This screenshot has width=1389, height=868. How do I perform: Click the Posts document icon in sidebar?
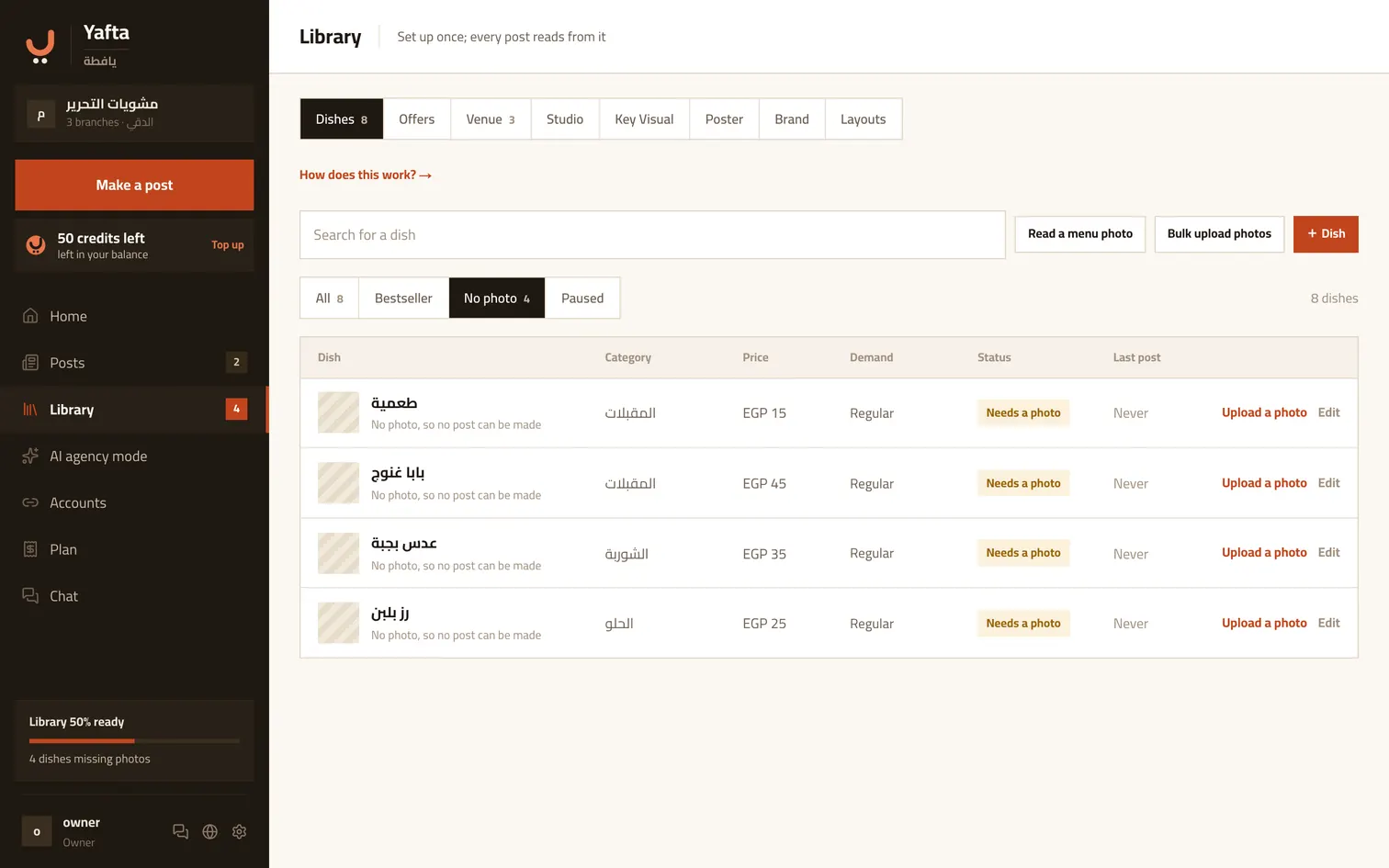tap(30, 363)
